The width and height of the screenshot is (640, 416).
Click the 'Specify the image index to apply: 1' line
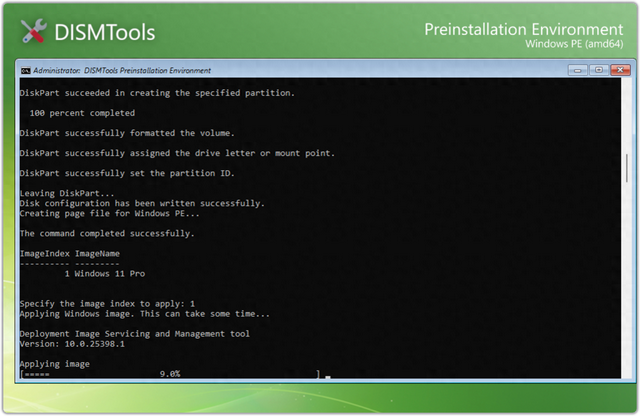pyautogui.click(x=107, y=304)
